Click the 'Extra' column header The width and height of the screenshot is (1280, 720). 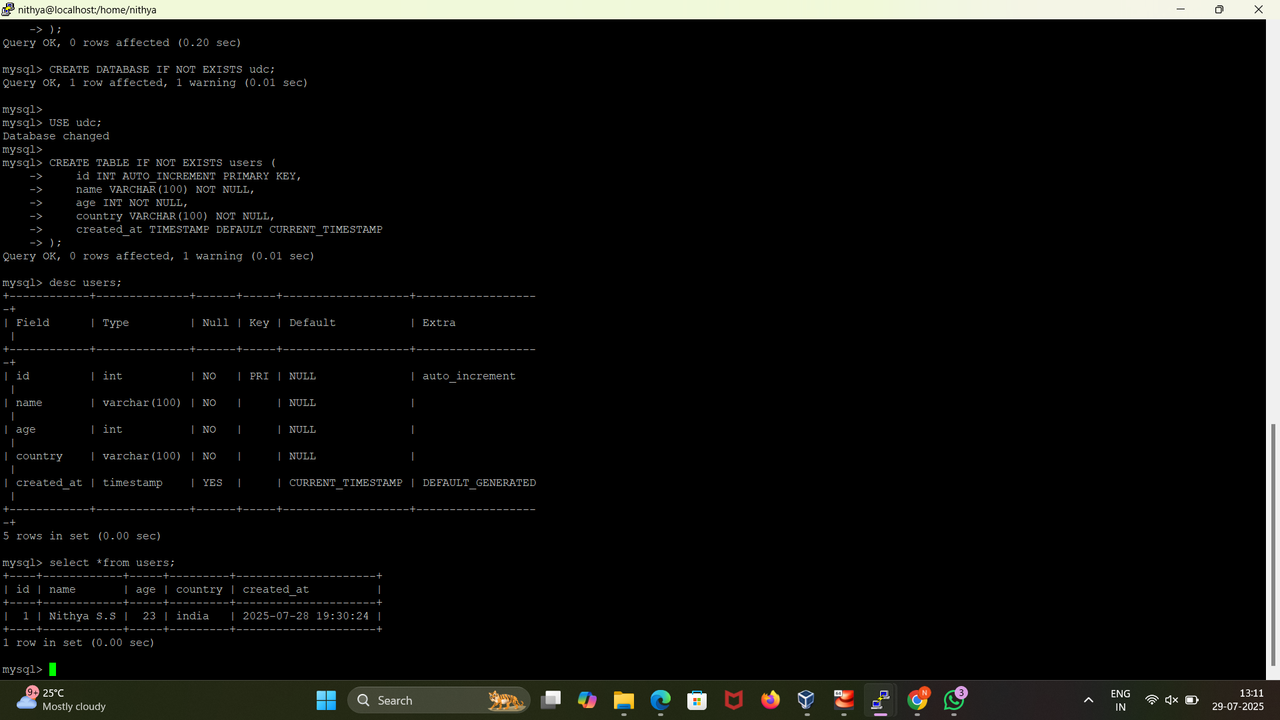439,323
